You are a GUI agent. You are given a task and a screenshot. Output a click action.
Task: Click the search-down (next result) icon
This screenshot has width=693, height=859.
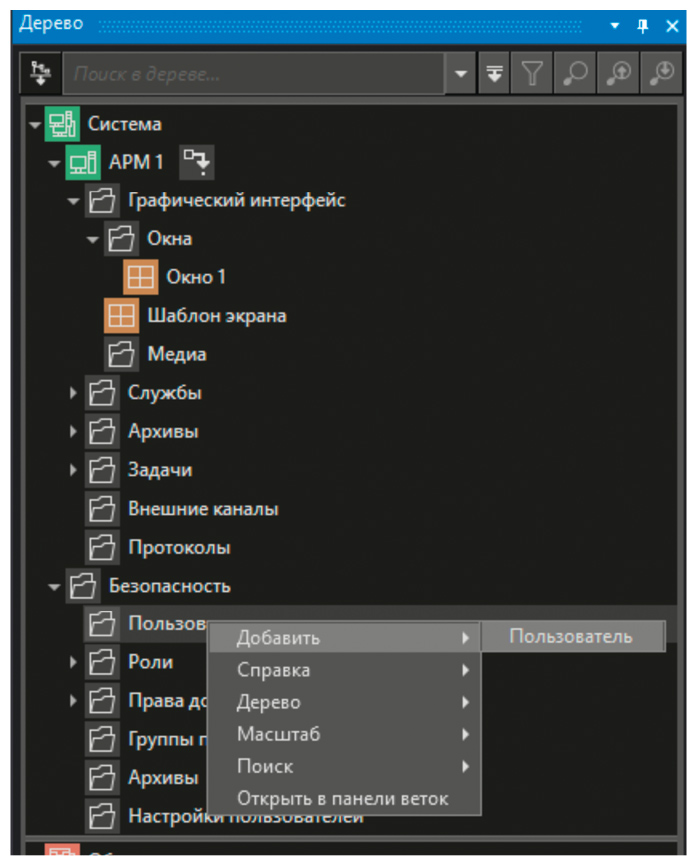point(661,74)
